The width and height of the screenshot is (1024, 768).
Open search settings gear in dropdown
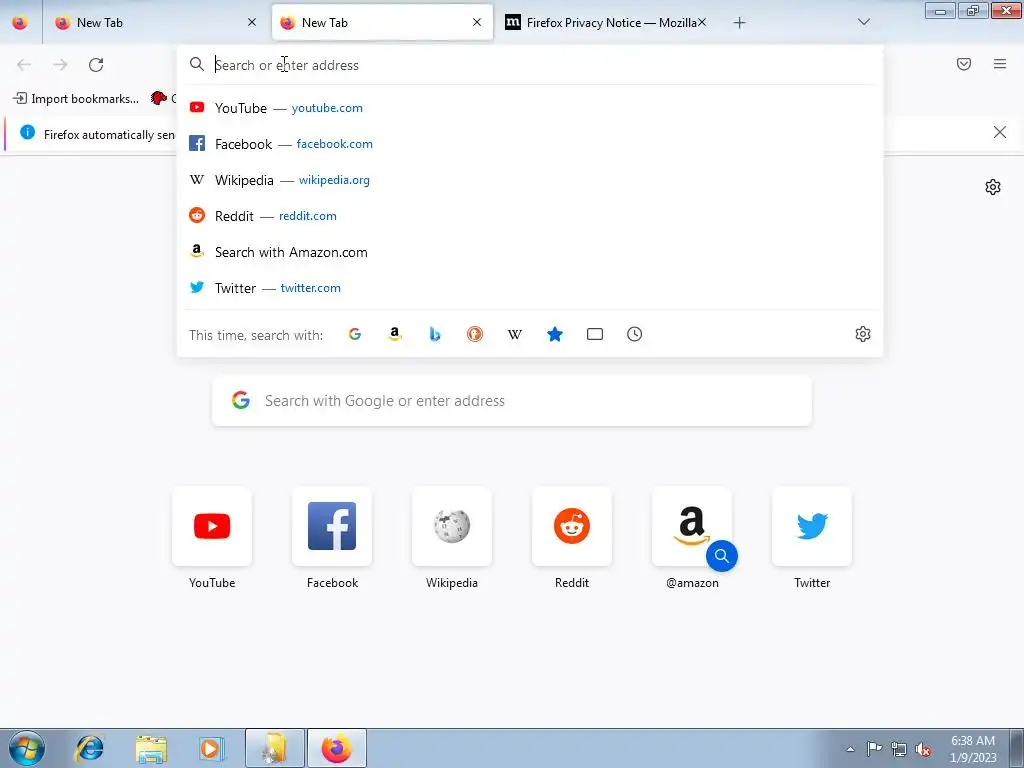pos(863,334)
